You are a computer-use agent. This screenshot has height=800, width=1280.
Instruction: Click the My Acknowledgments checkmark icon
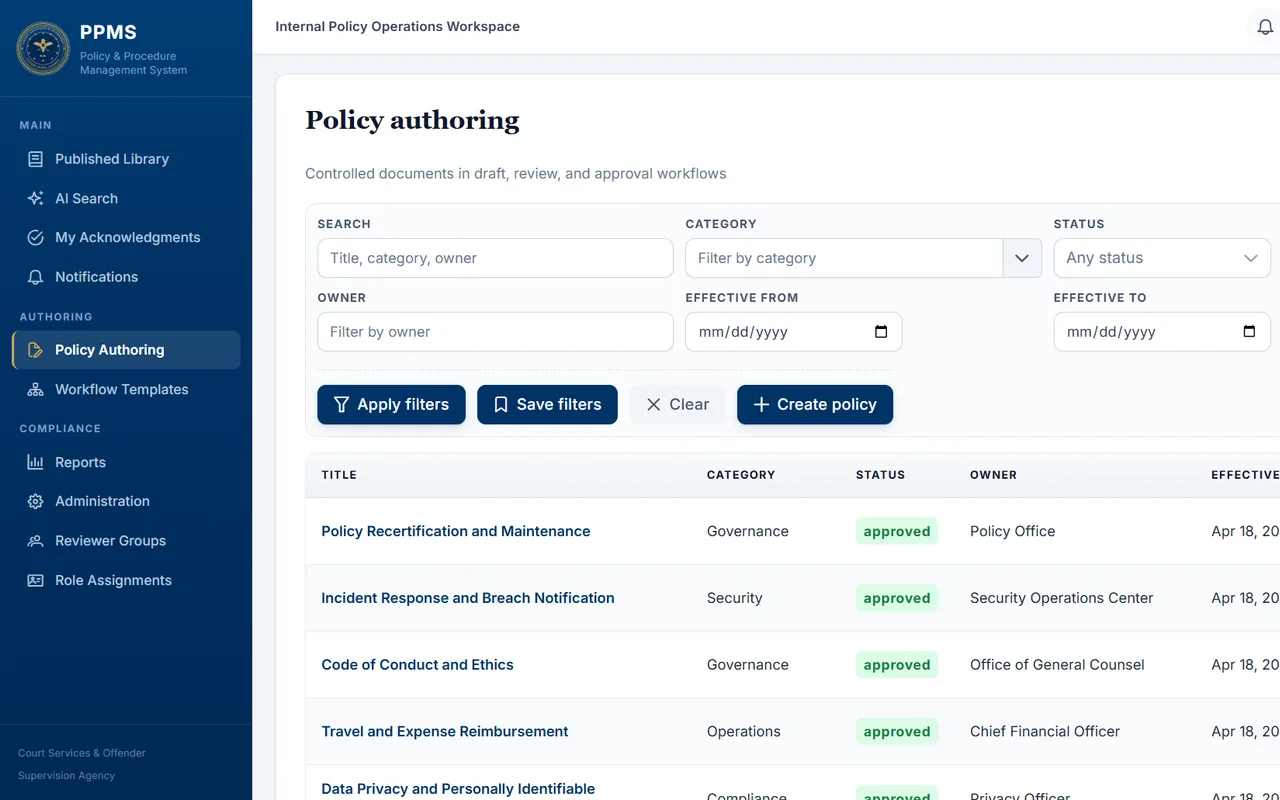point(35,237)
